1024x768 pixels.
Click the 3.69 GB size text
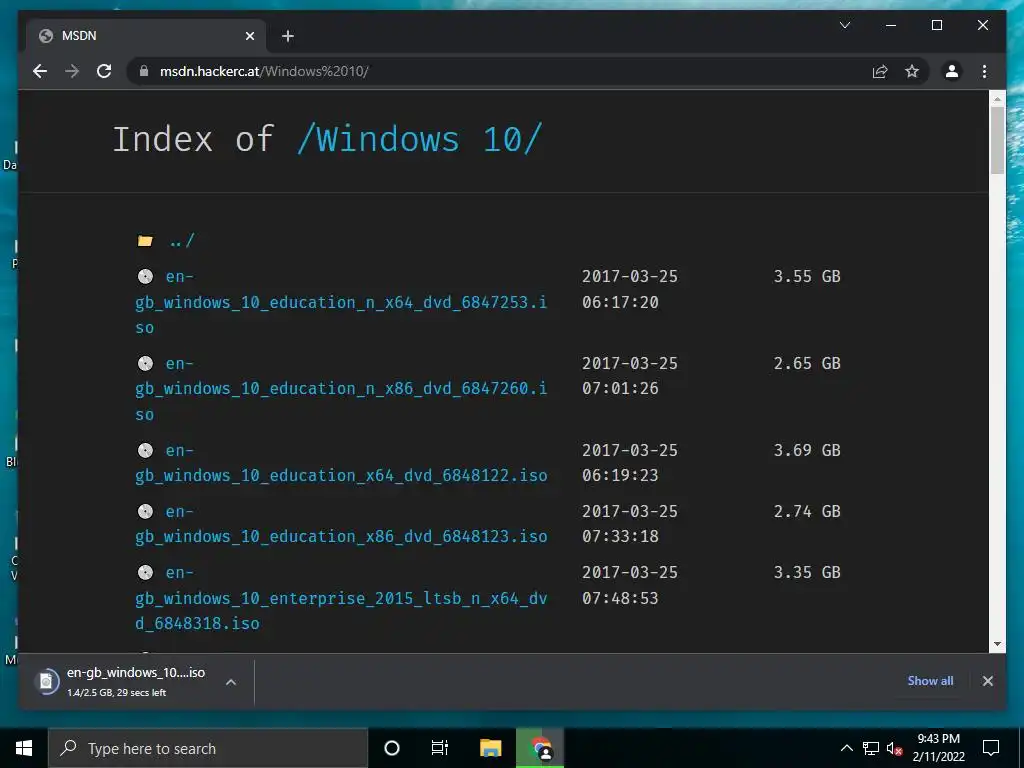tap(807, 450)
